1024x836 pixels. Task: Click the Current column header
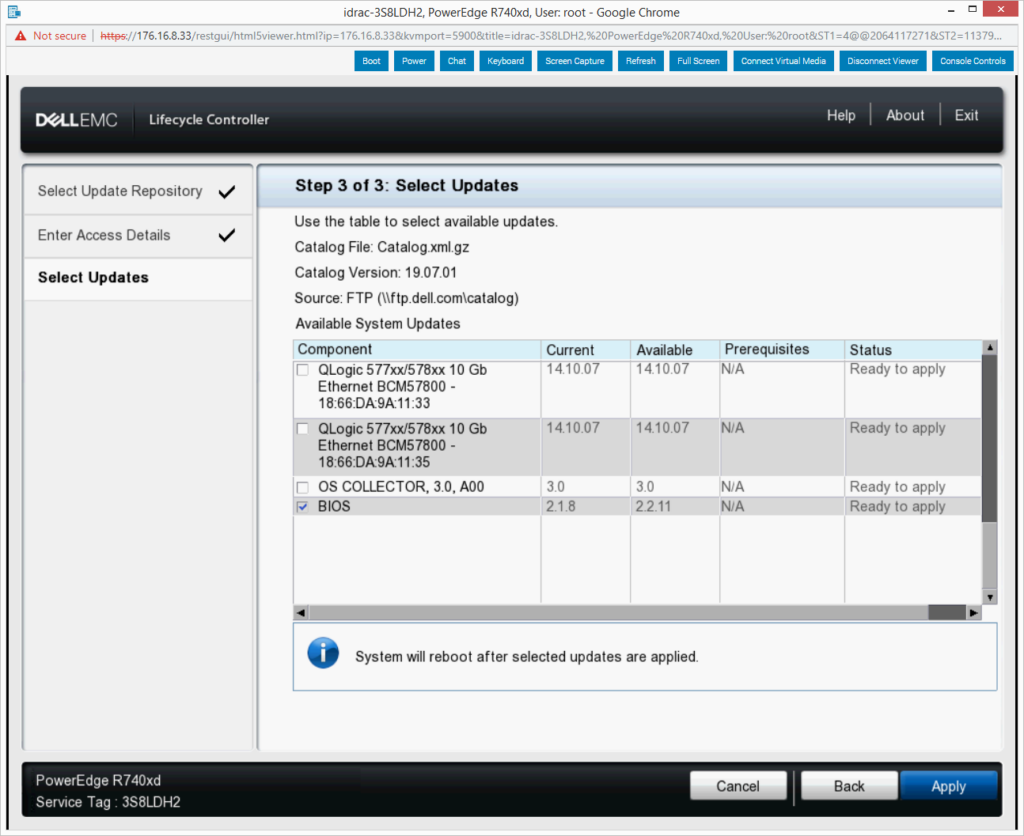click(586, 349)
